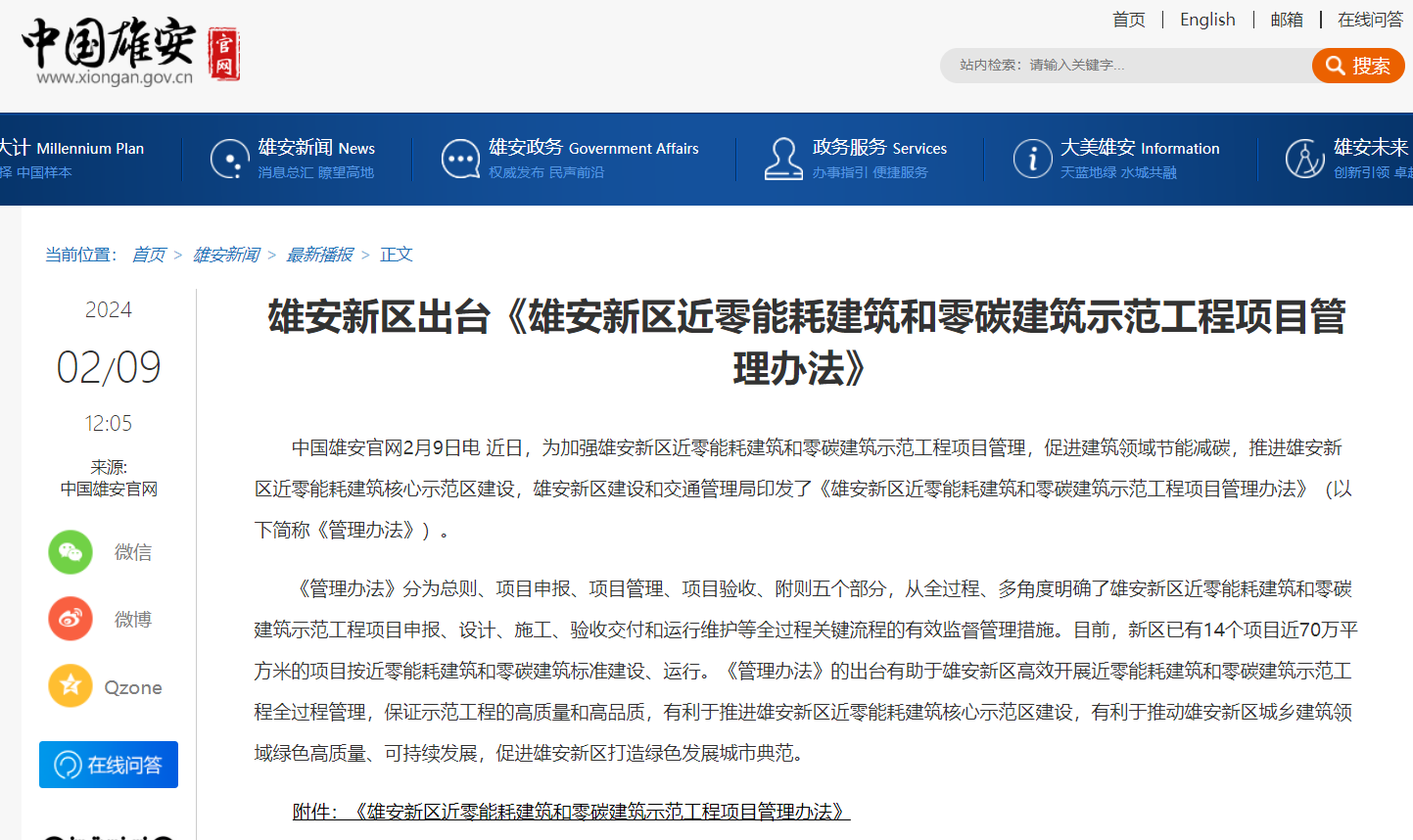Click the WeChat share icon
The image size is (1413, 840).
(x=71, y=552)
